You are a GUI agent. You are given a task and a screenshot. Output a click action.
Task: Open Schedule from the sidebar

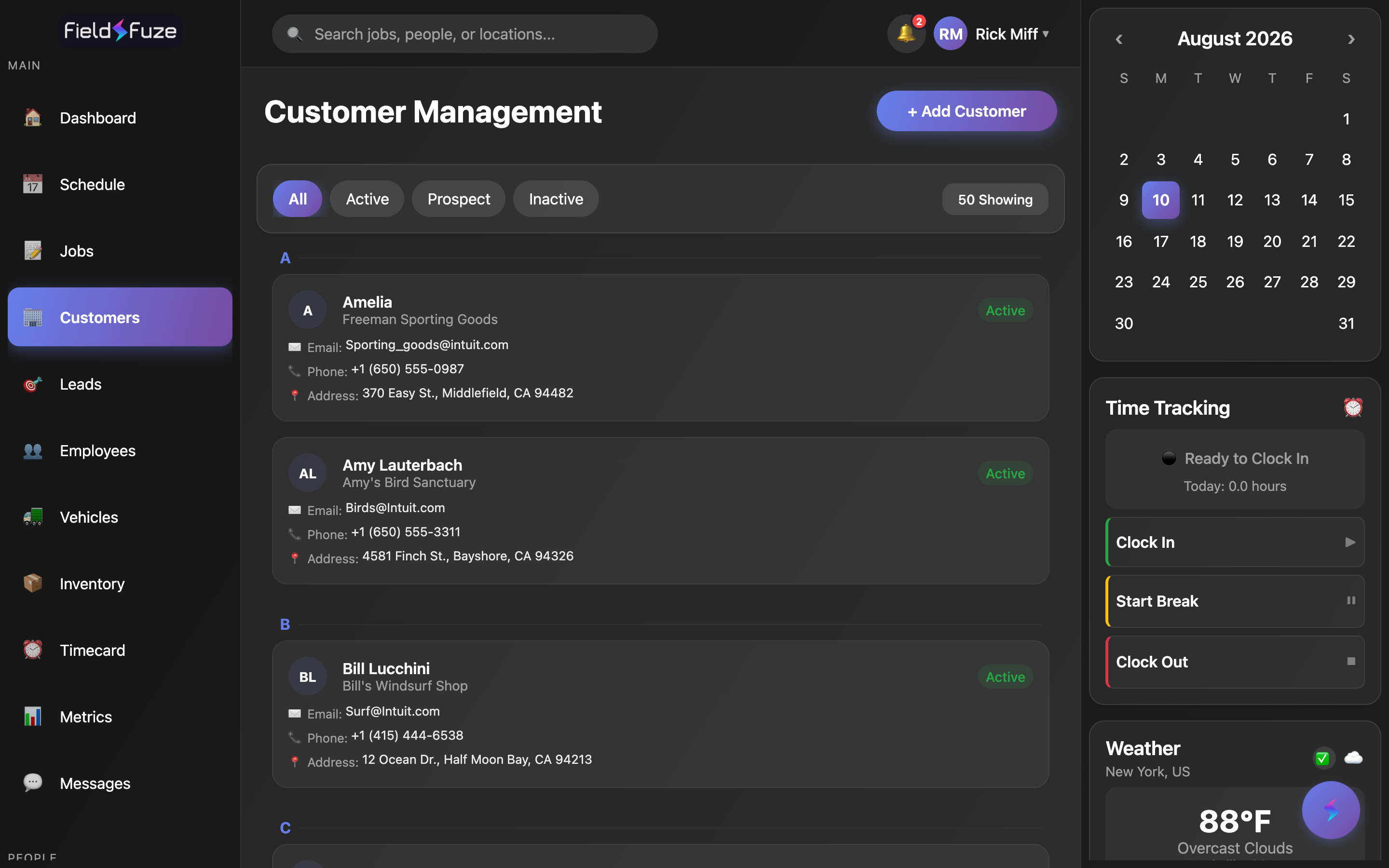[x=120, y=184]
